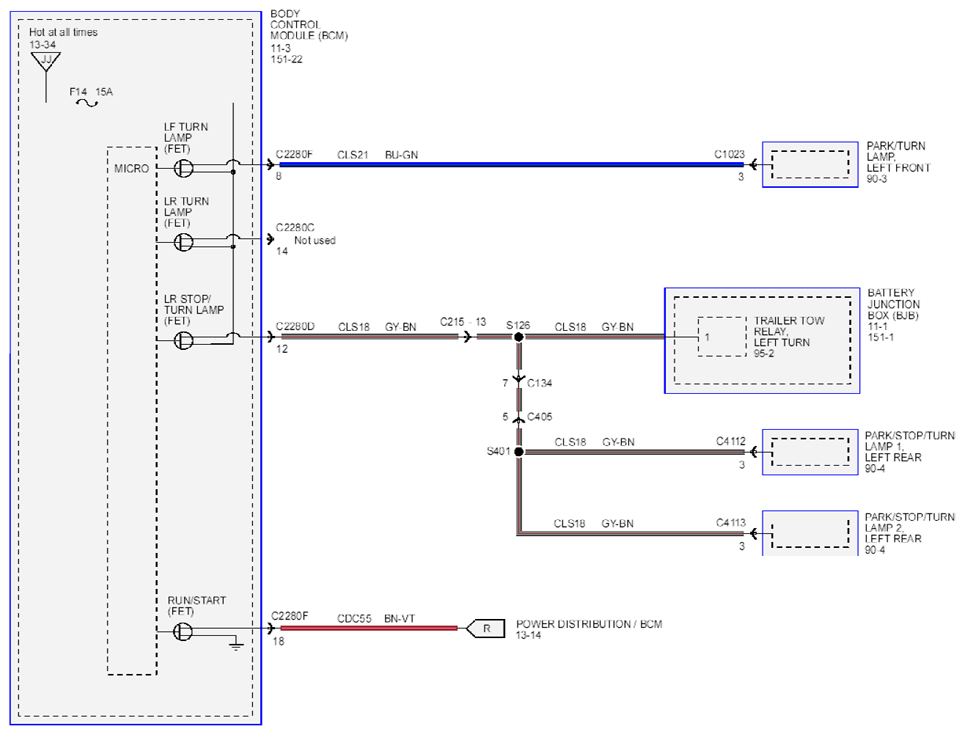Click the S126 splice dot
This screenshot has width=965, height=735.
(x=519, y=337)
